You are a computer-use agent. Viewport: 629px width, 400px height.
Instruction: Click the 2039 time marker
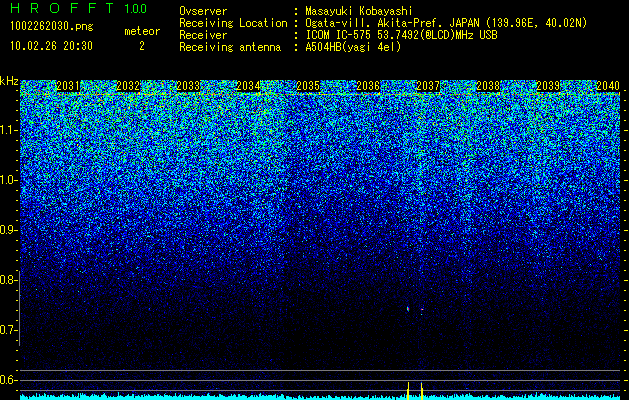[x=548, y=86]
